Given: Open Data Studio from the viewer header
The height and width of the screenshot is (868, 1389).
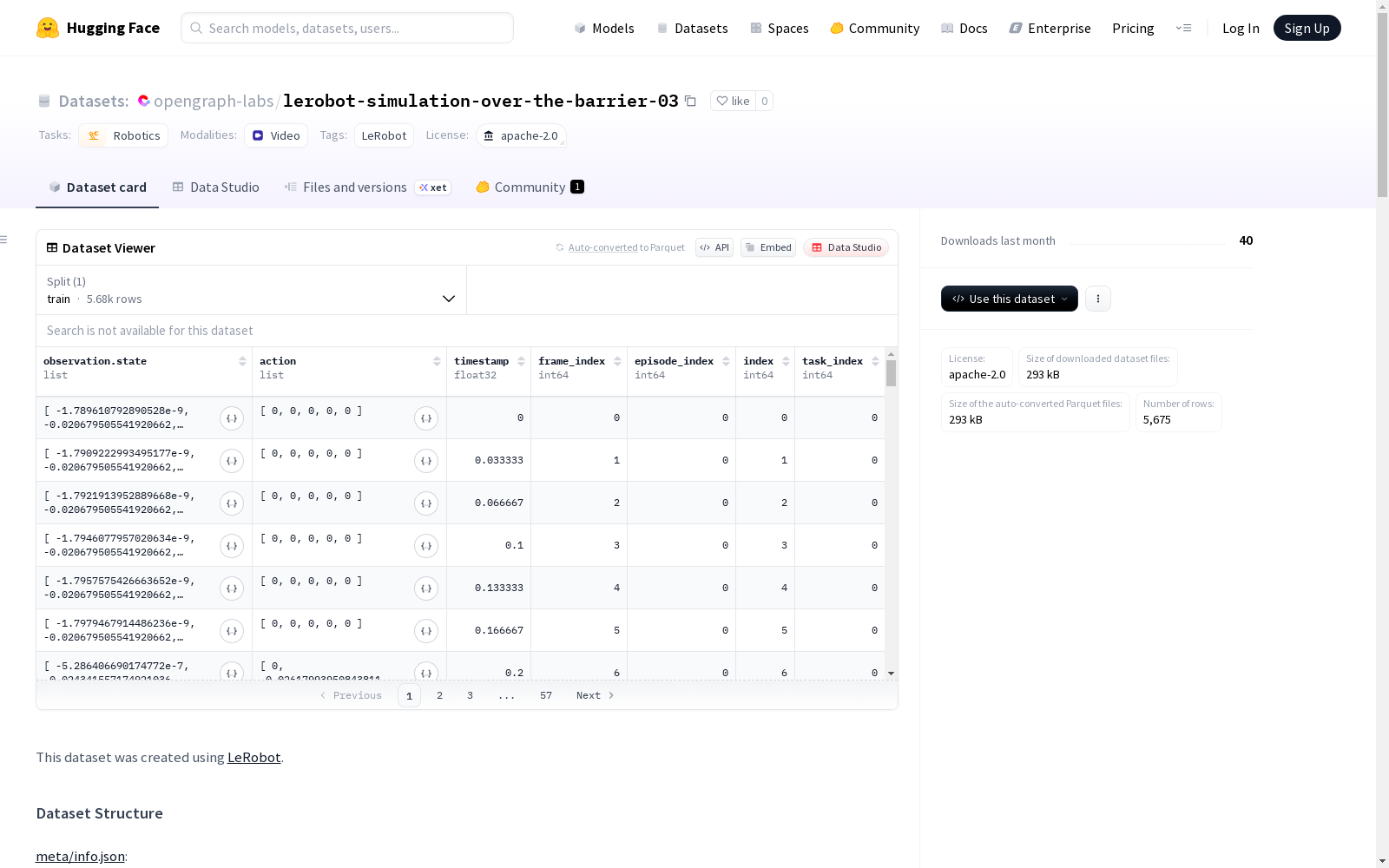Looking at the screenshot, I should tap(846, 247).
